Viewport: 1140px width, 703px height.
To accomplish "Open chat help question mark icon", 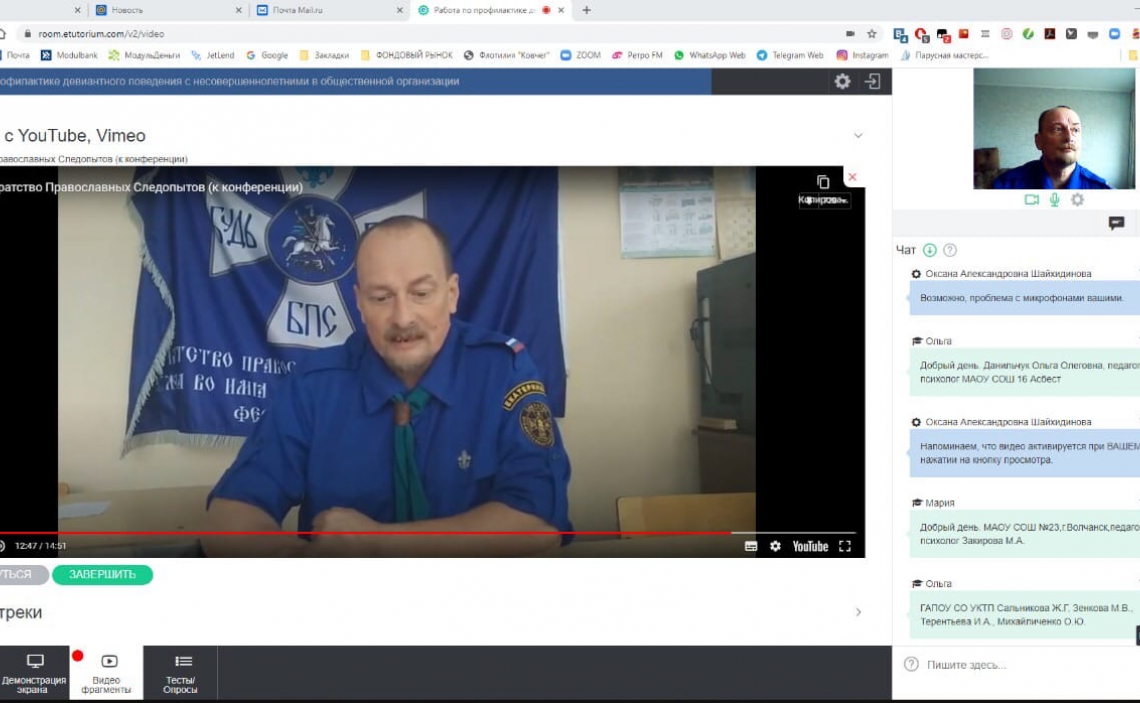I will pos(950,250).
